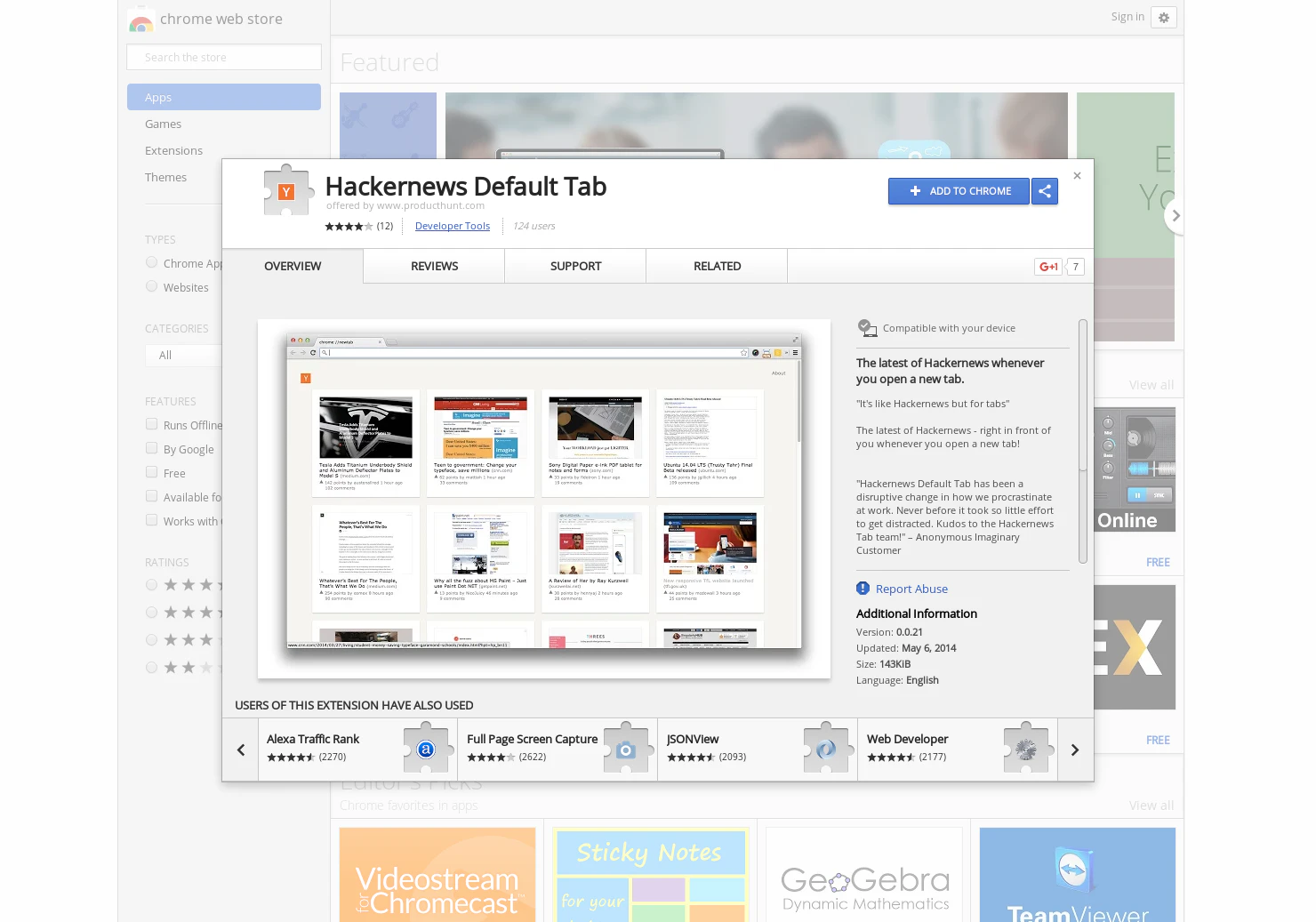Viewport: 1316px width, 922px height.
Task: Switch to the Overview tab
Action: coord(293,266)
